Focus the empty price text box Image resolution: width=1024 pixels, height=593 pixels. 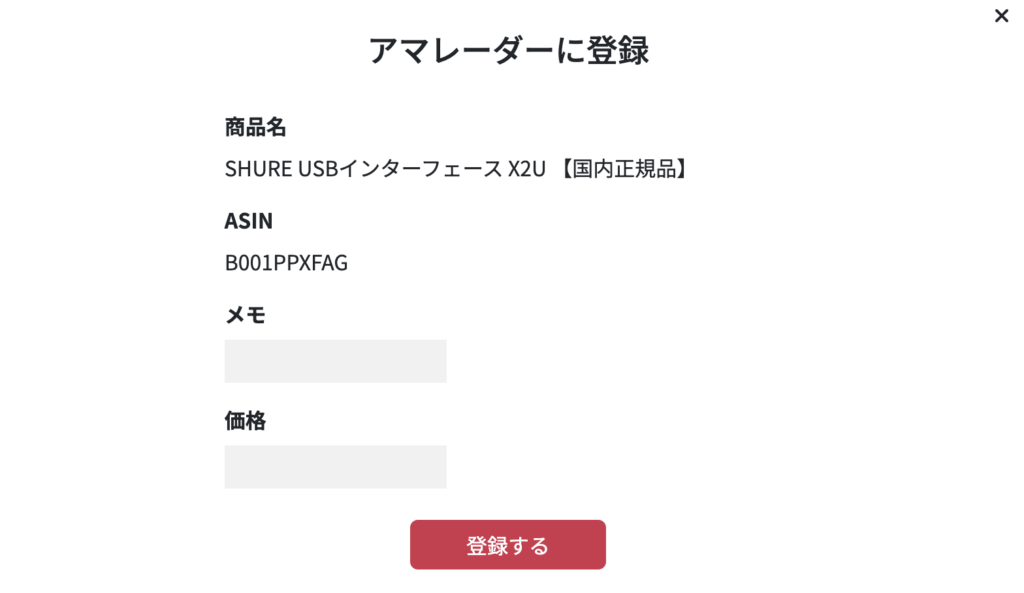click(x=335, y=467)
